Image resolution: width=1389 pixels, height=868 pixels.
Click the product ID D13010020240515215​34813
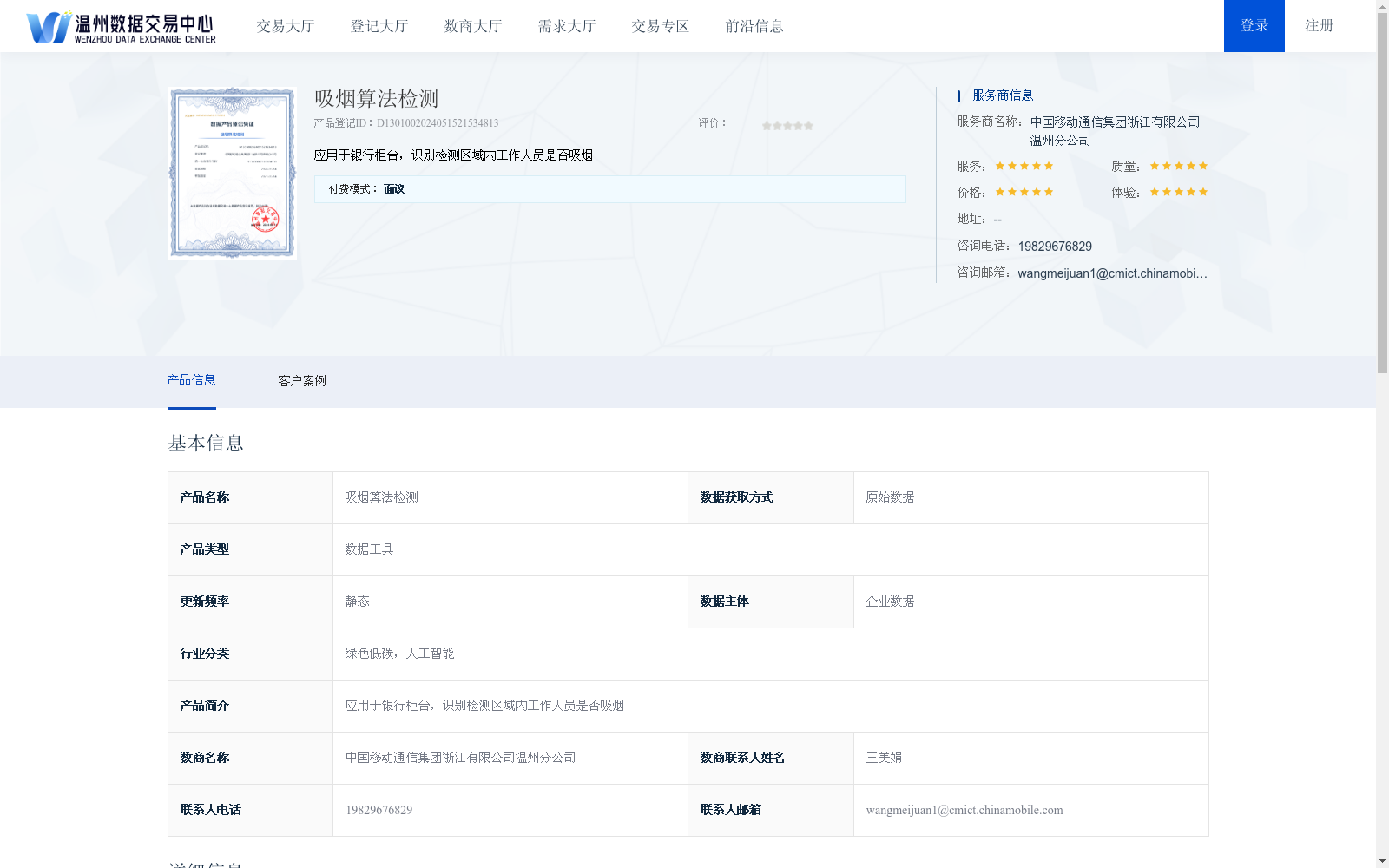click(438, 123)
